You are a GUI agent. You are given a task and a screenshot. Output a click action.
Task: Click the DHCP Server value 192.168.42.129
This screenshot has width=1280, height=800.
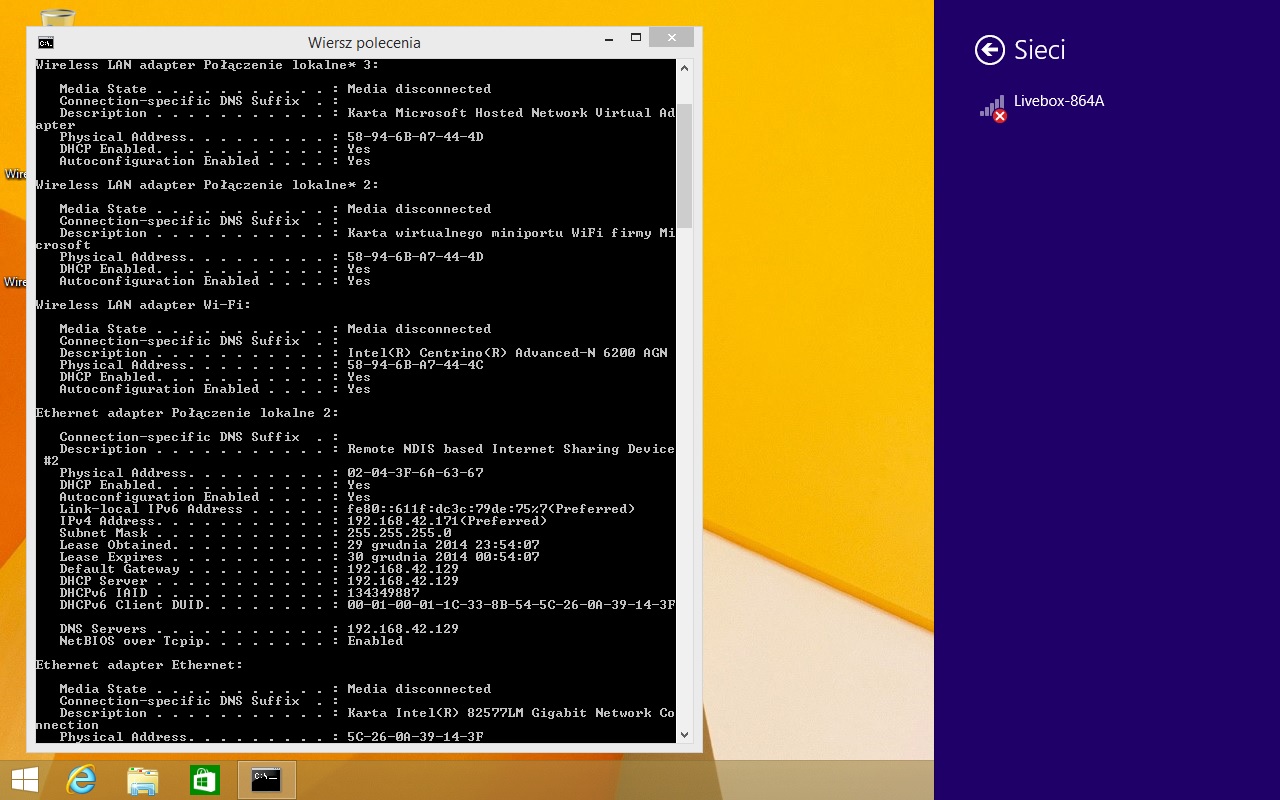pyautogui.click(x=403, y=581)
